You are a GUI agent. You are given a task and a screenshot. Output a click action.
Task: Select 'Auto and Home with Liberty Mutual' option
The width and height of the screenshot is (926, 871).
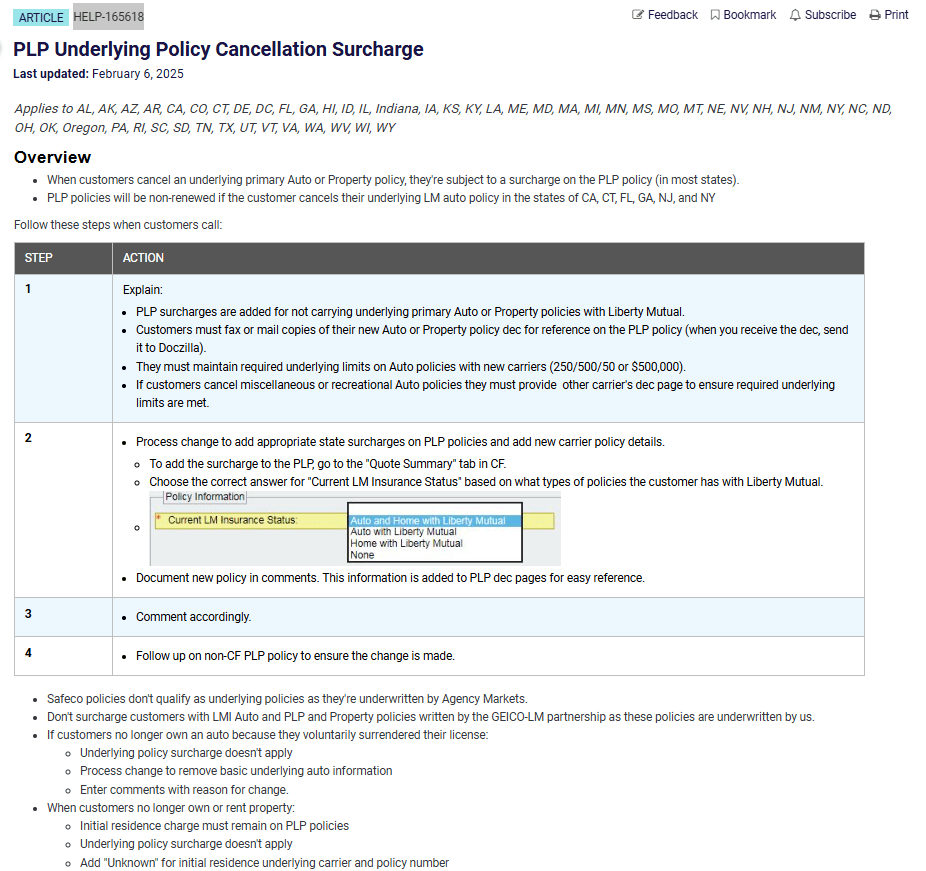(x=435, y=521)
